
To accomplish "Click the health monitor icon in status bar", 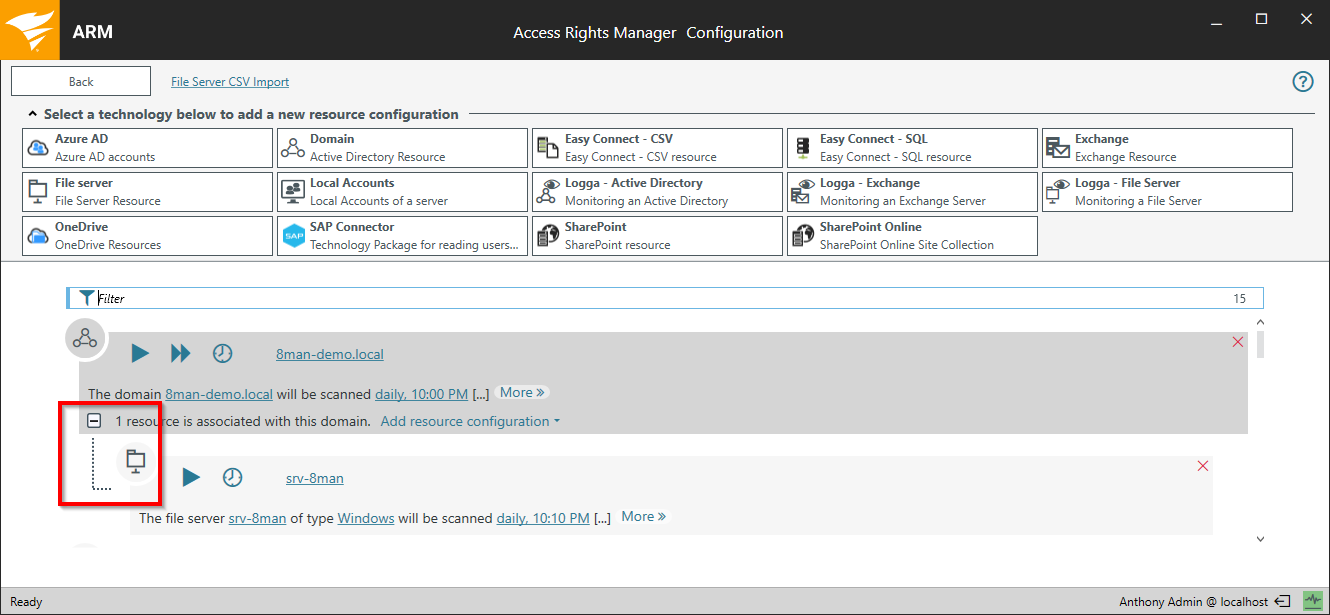I will click(1312, 601).
